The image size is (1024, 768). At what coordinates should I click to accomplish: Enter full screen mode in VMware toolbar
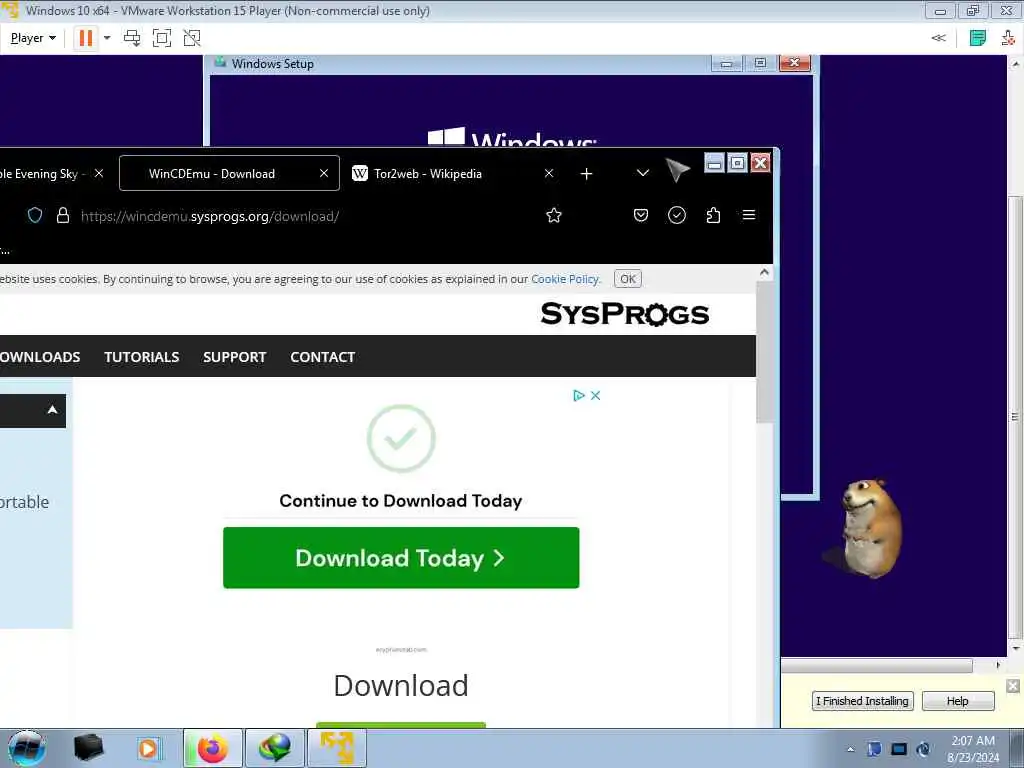(x=162, y=38)
